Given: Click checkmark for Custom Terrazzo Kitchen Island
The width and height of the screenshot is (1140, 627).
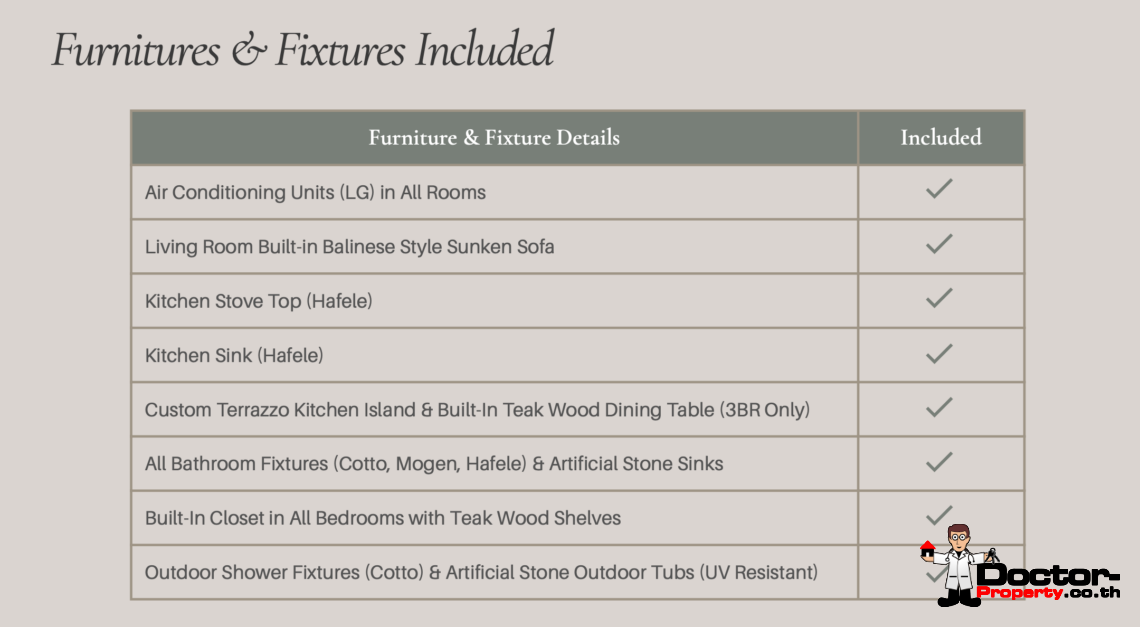Looking at the screenshot, I should pos(938,407).
